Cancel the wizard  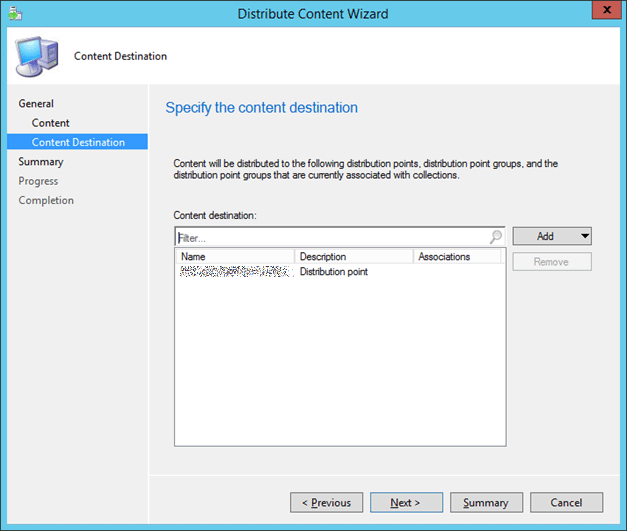566,502
